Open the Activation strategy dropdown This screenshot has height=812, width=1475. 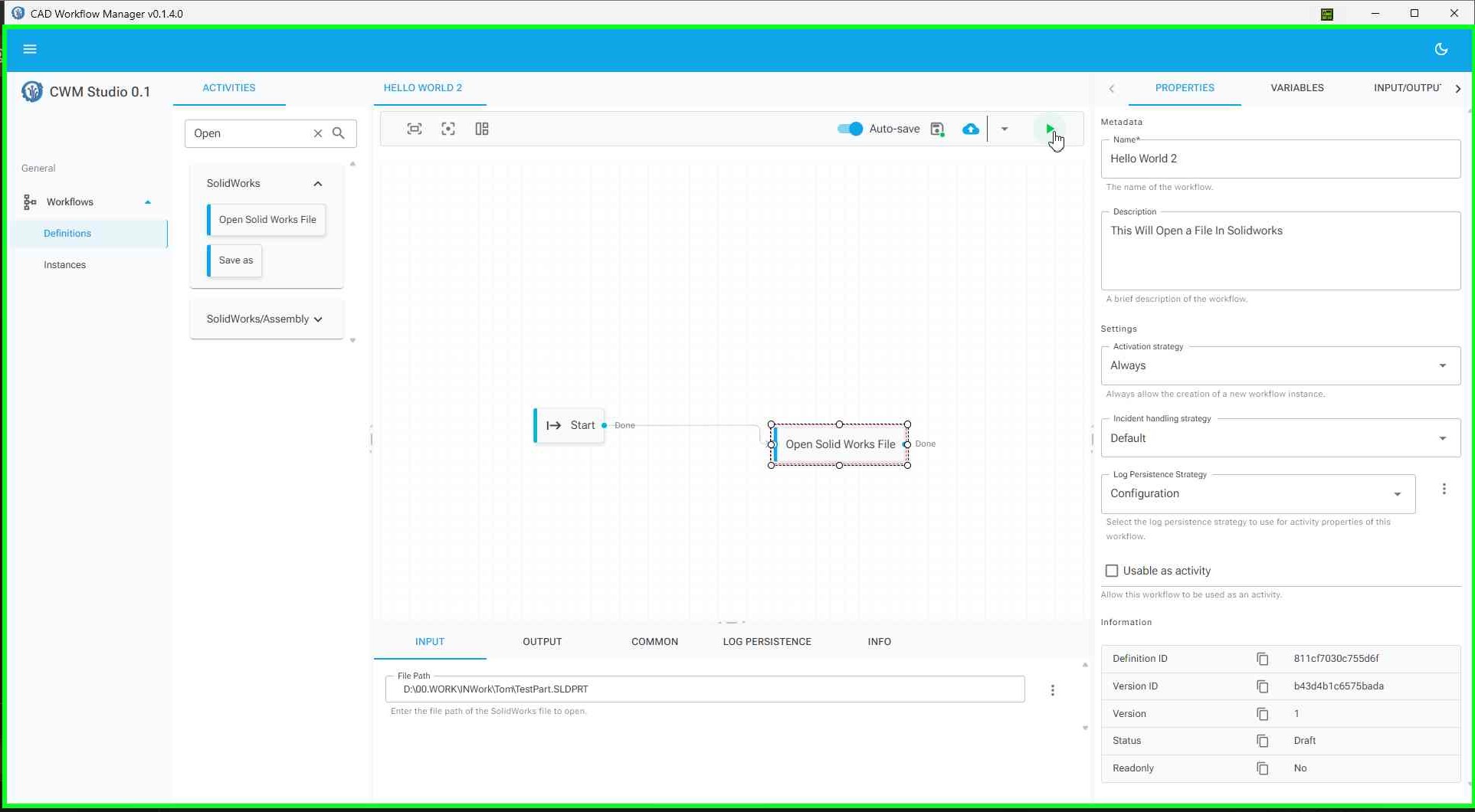coord(1444,365)
